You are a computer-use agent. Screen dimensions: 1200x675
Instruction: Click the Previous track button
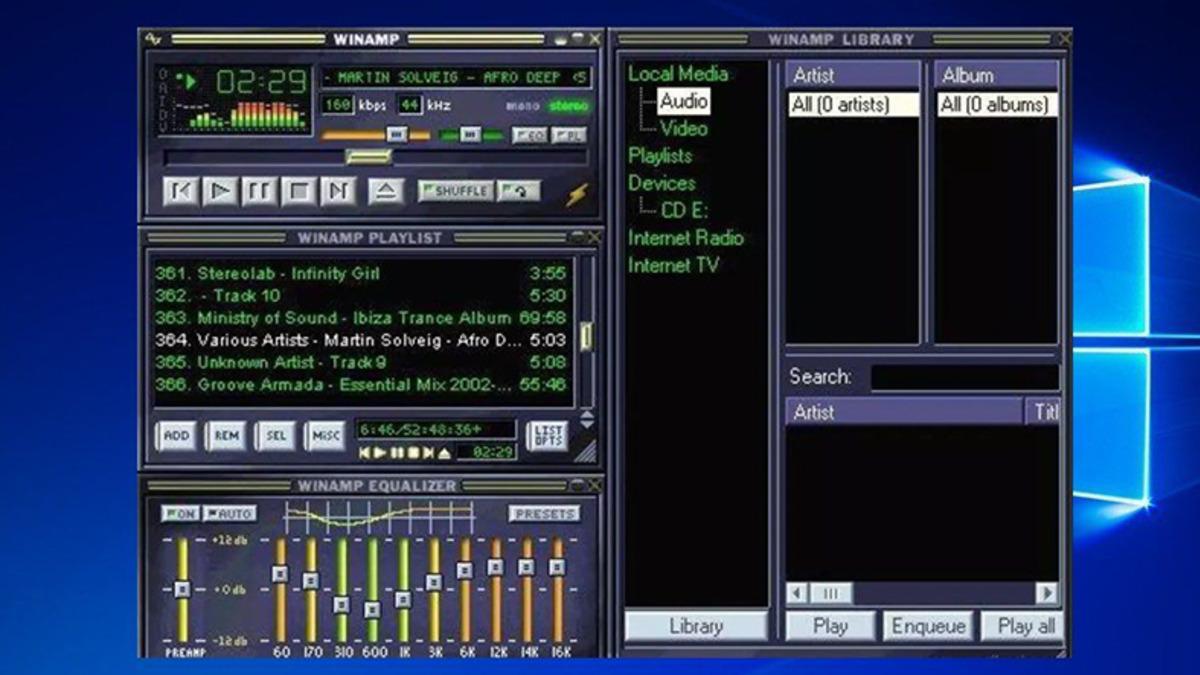click(181, 191)
